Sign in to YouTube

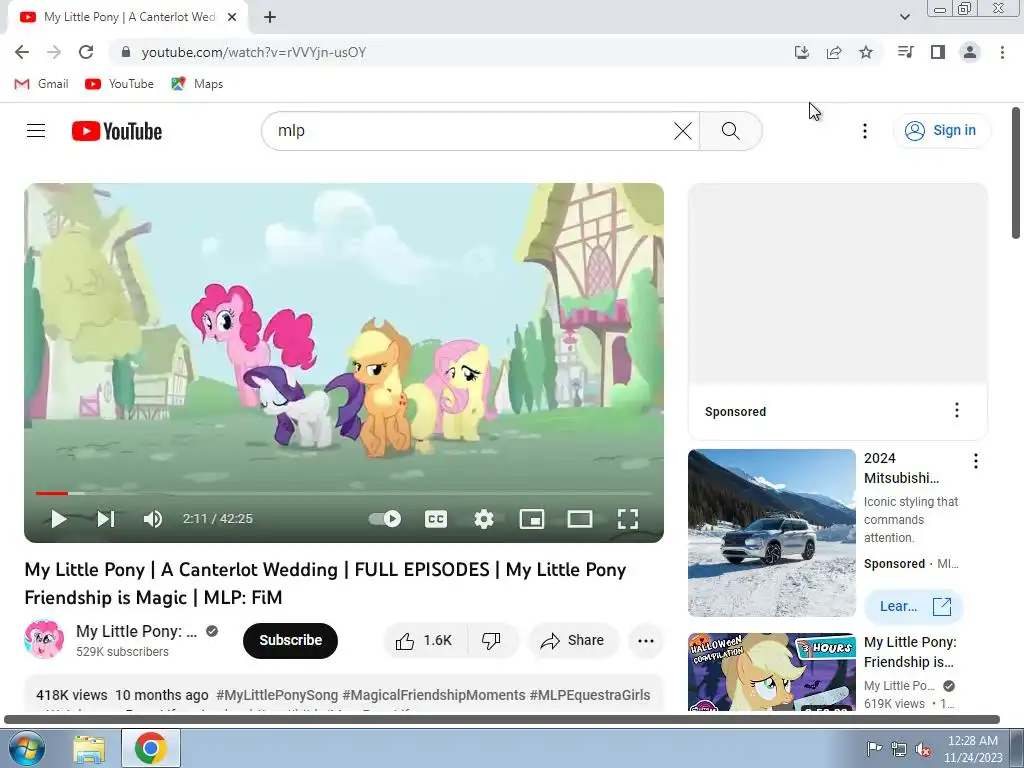942,131
